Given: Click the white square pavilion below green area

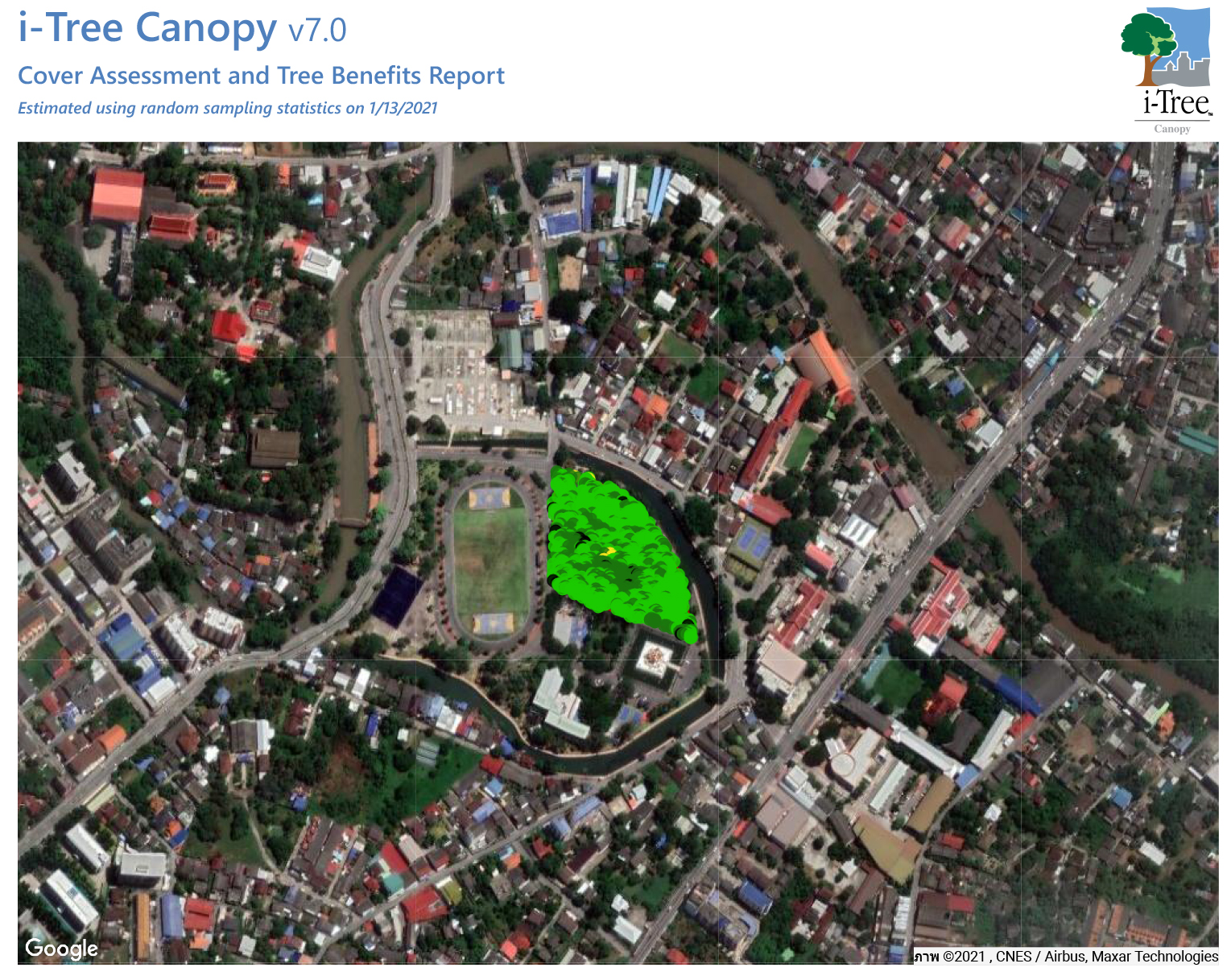Looking at the screenshot, I should tap(653, 659).
